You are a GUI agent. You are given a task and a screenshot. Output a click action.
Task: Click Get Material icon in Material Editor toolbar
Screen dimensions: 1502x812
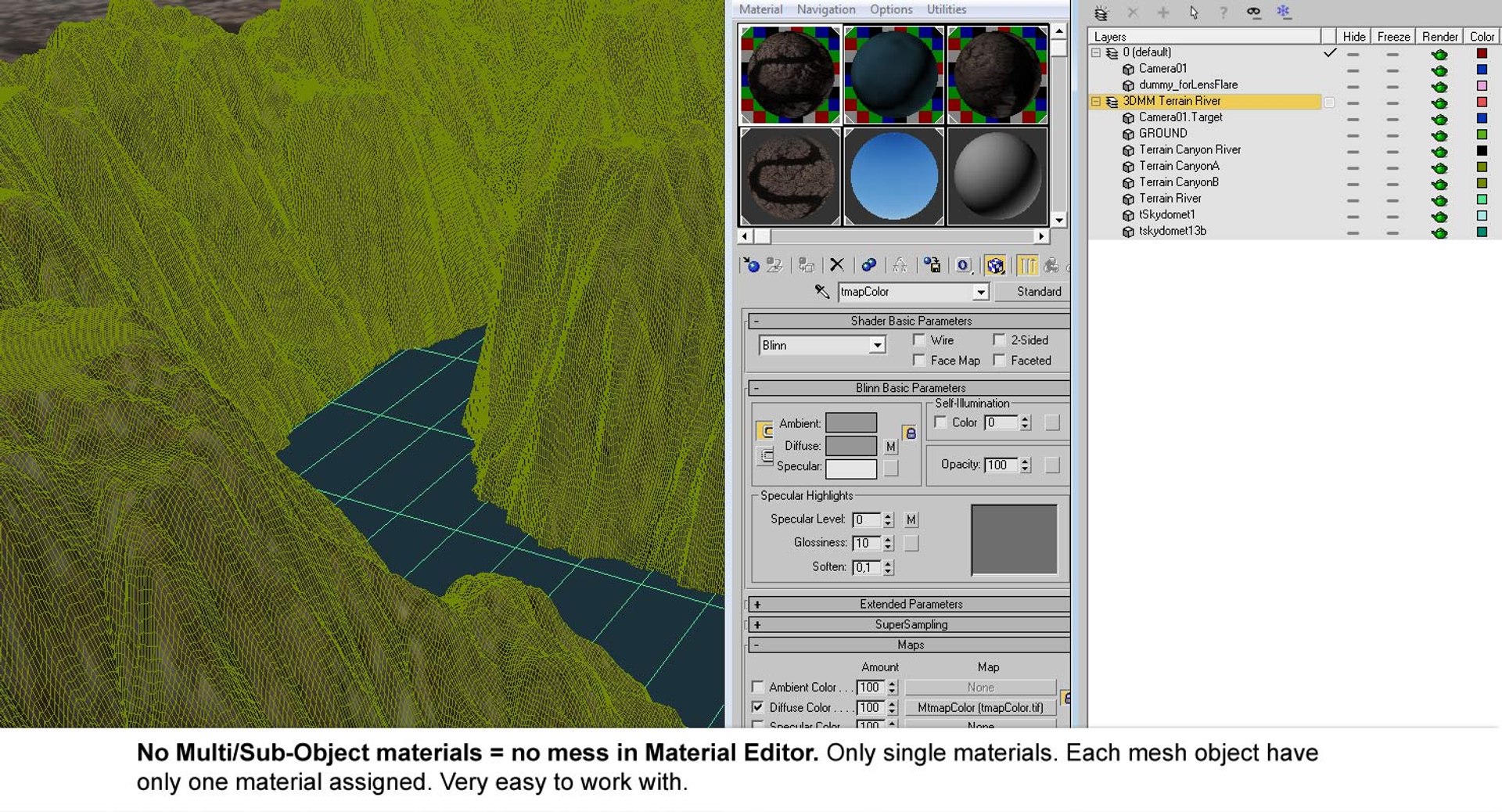point(751,265)
